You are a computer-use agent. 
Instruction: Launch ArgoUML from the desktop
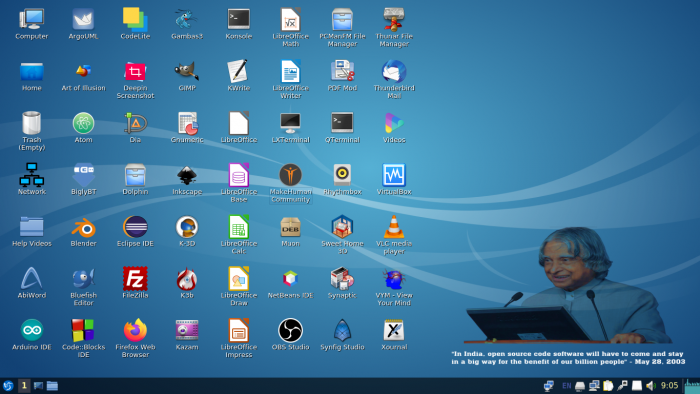(83, 20)
